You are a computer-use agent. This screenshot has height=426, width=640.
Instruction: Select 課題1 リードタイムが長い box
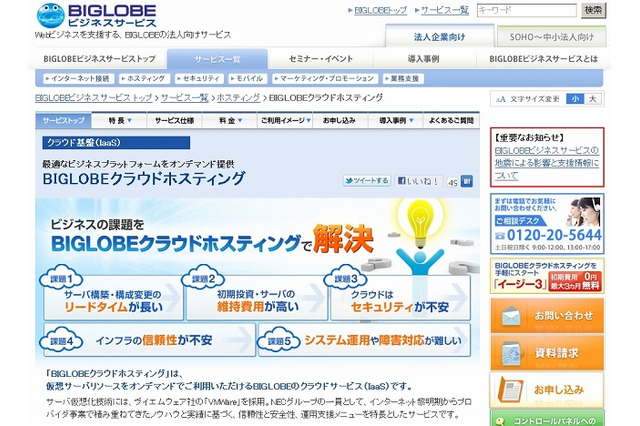pos(112,296)
